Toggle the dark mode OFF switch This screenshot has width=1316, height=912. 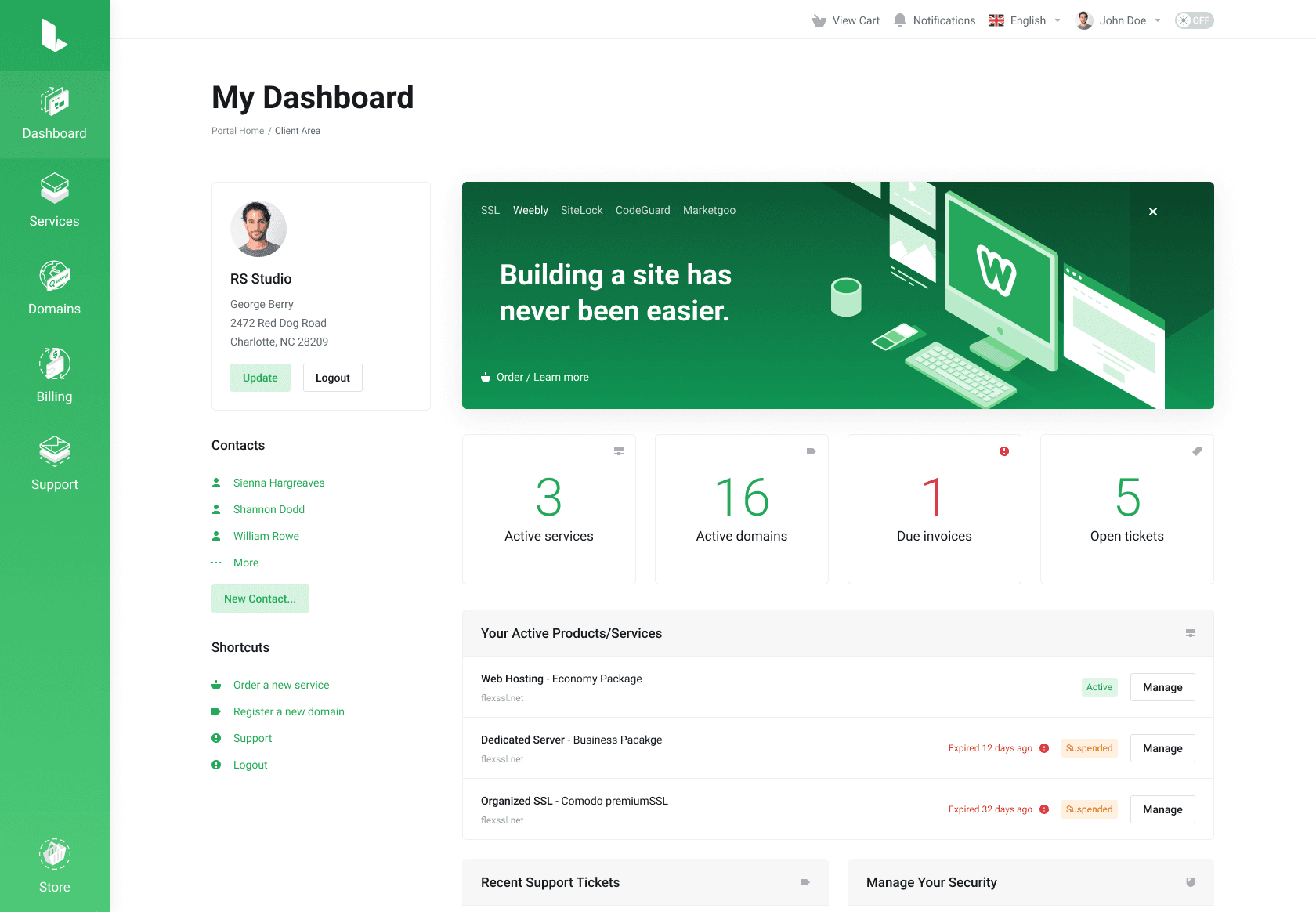coord(1194,20)
